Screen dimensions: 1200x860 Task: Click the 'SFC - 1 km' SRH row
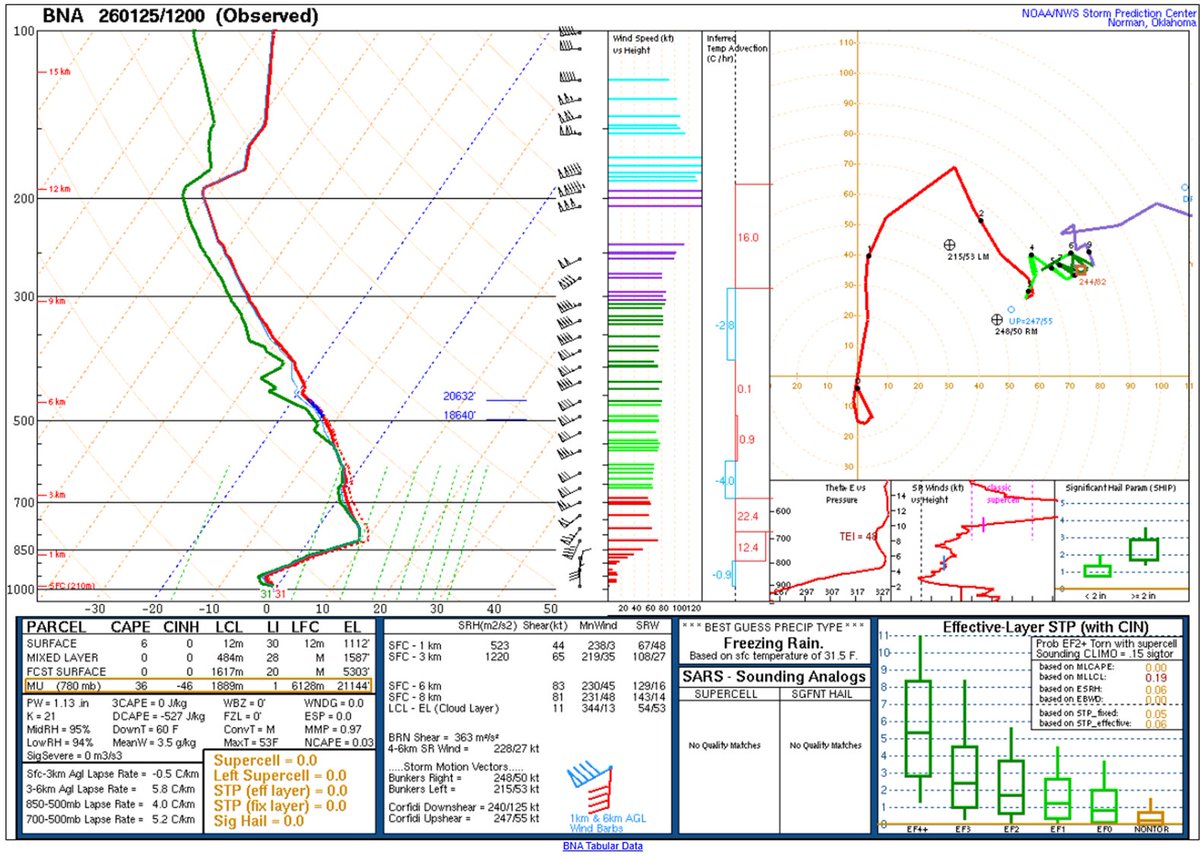[525, 646]
